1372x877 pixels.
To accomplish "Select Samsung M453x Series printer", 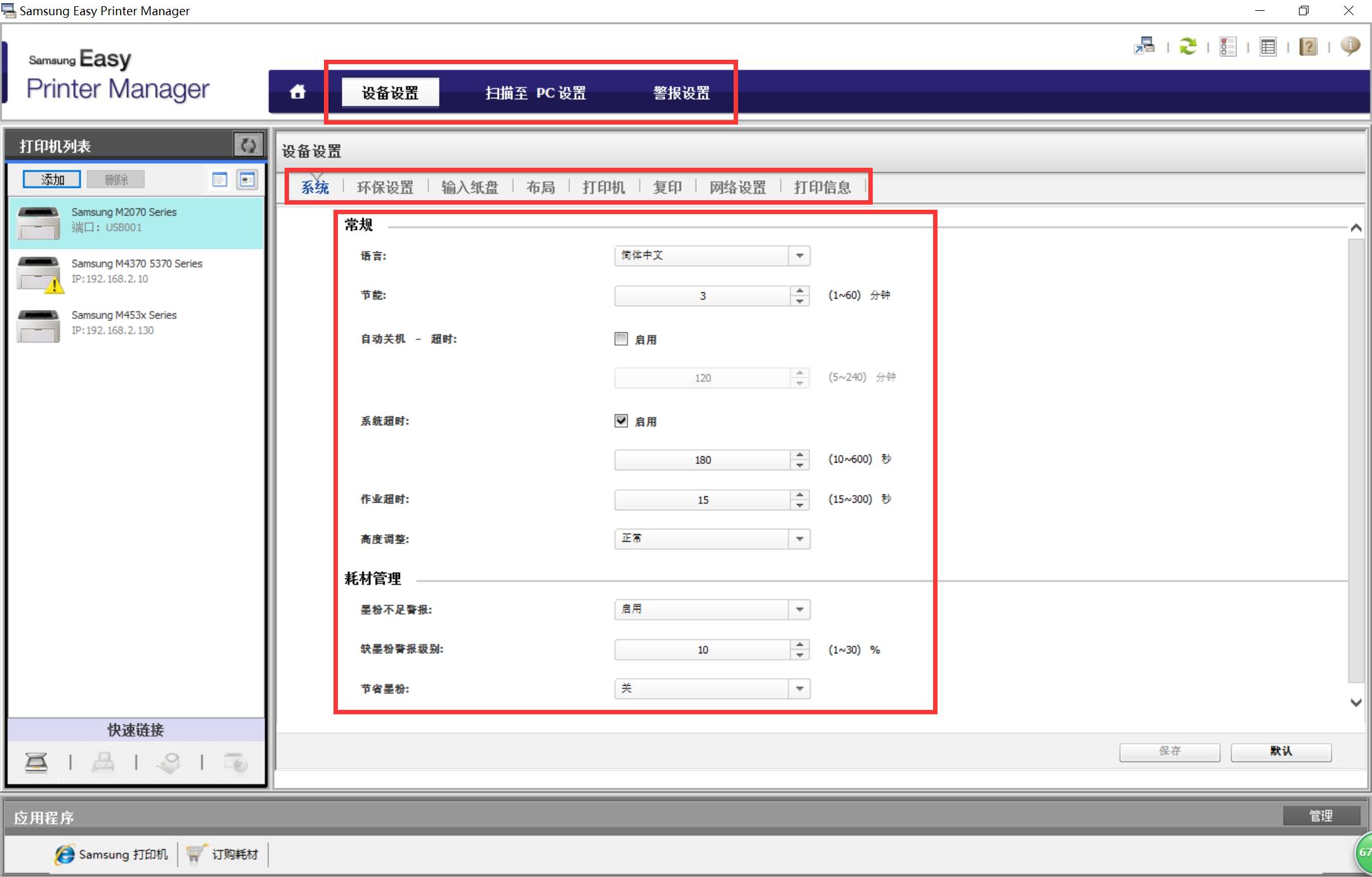I will pos(136,325).
